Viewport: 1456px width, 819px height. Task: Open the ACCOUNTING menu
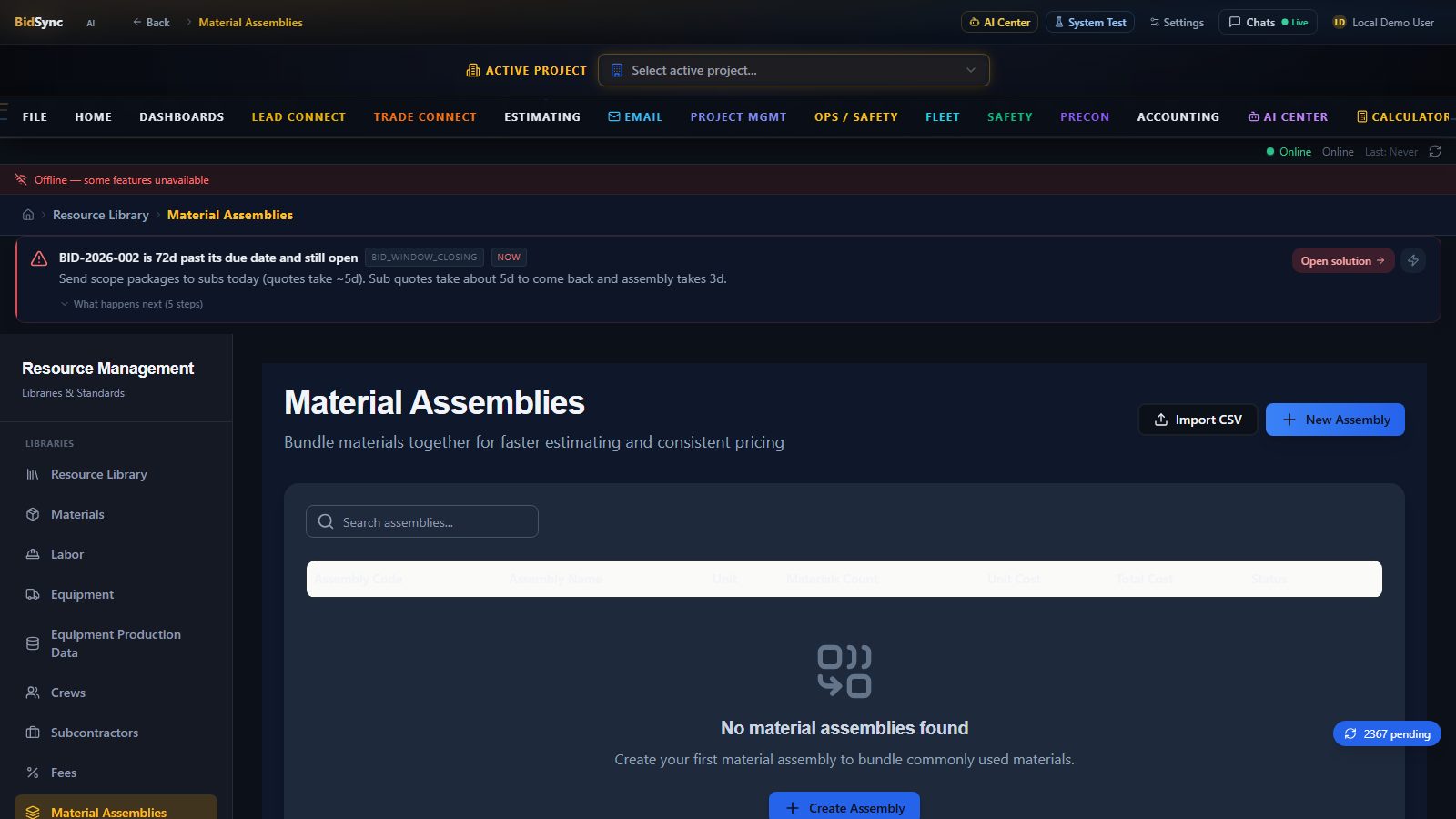(x=1178, y=116)
